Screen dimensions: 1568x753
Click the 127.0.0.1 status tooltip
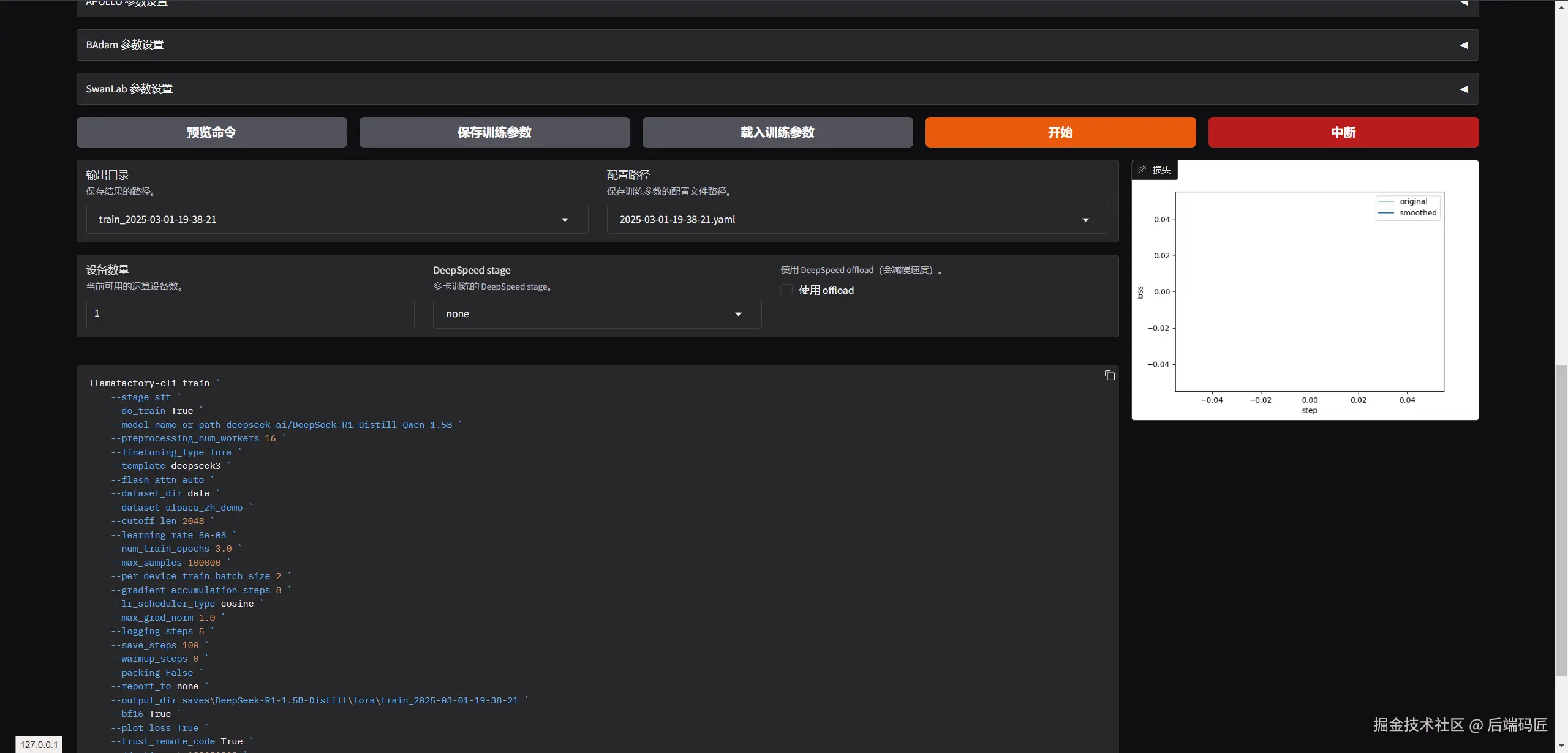(39, 744)
